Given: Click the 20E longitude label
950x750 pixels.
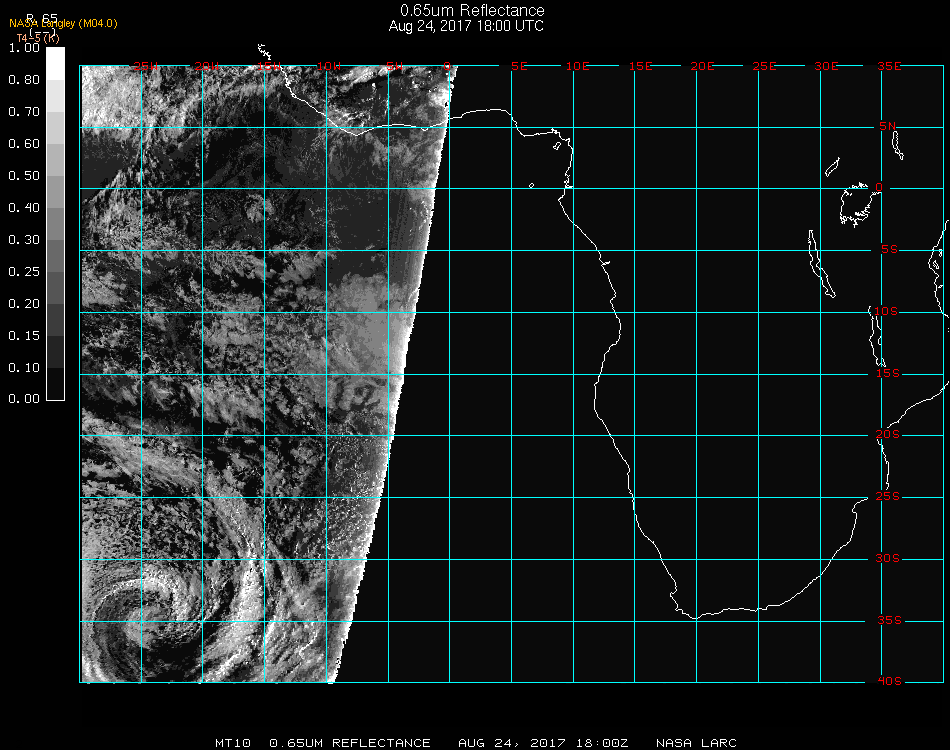Looking at the screenshot, I should coord(702,66).
